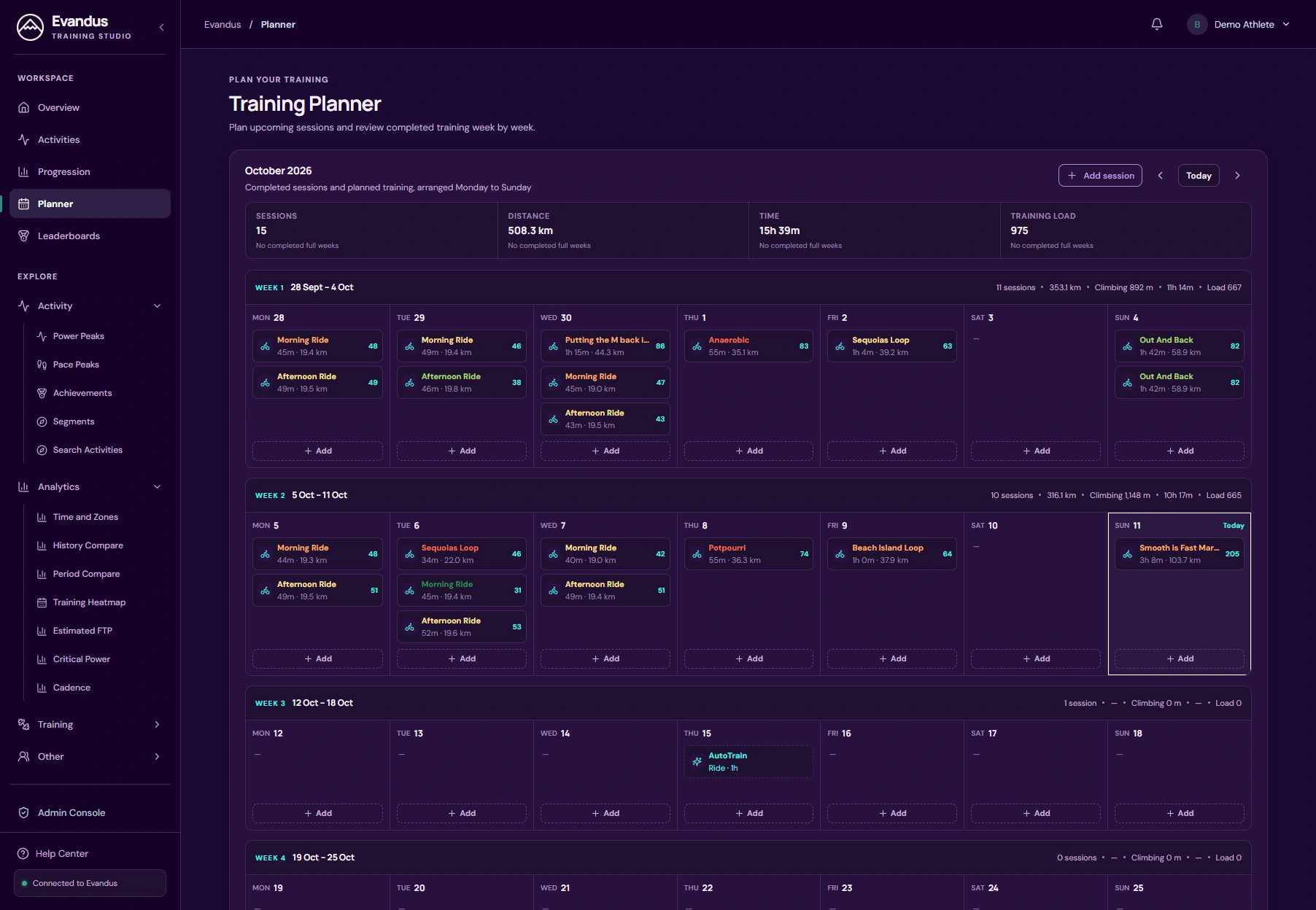Screen dimensions: 1316x910
Task: Add a session on Wednesday 7
Action: (605, 658)
